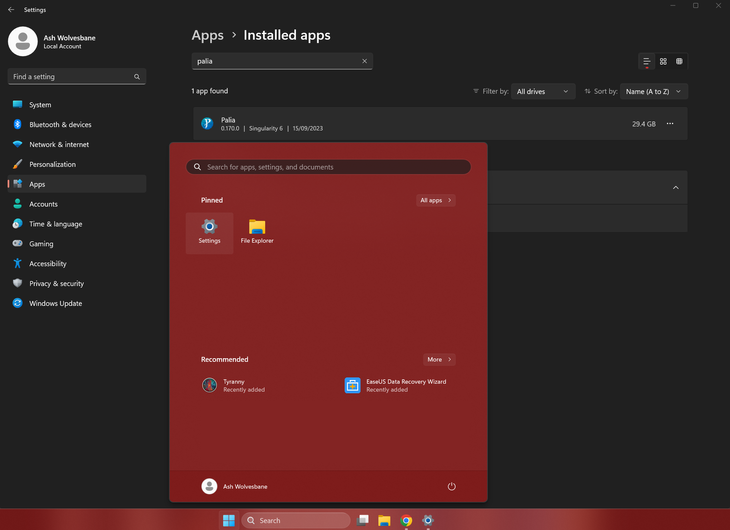
Task: Click the magnifier icon in Find a setting
Action: (x=137, y=77)
